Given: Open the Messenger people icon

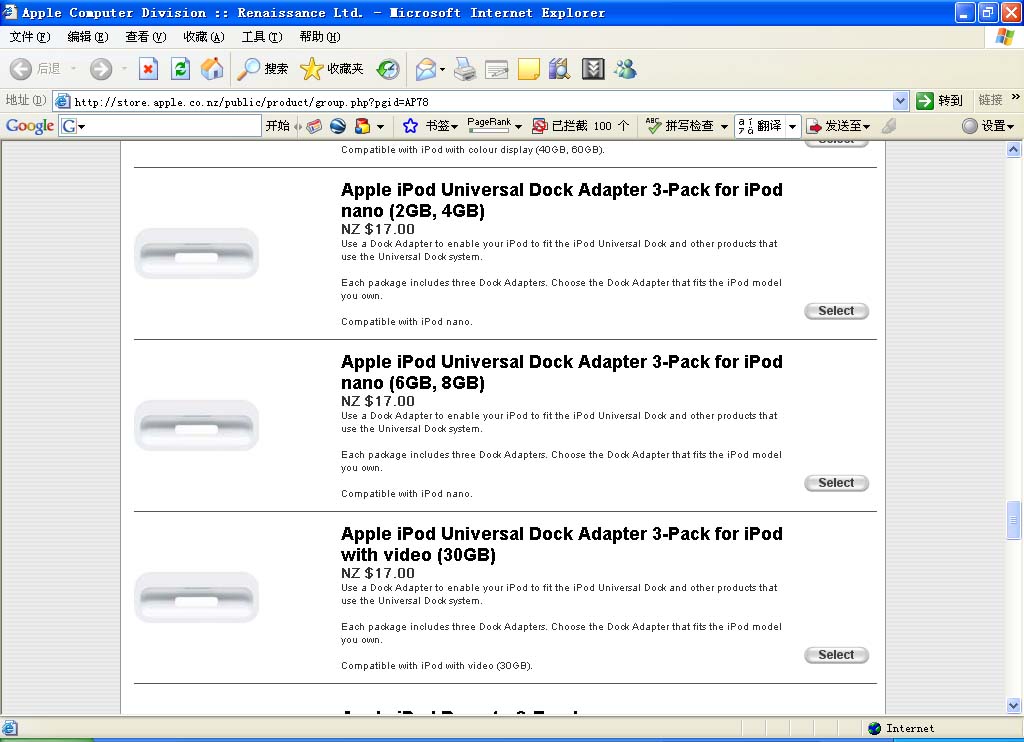Looking at the screenshot, I should point(625,69).
